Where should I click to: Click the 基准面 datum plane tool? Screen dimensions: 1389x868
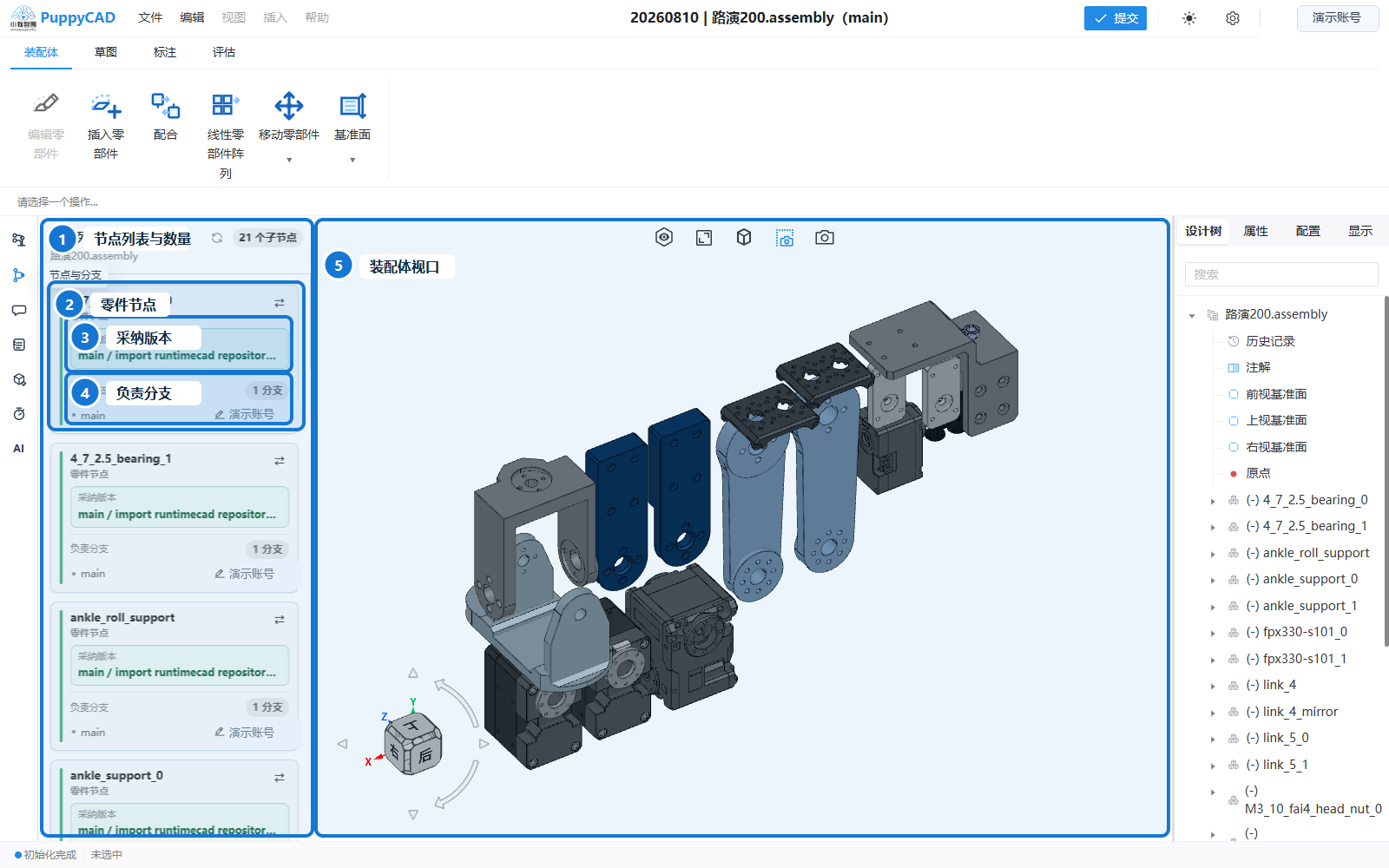352,116
